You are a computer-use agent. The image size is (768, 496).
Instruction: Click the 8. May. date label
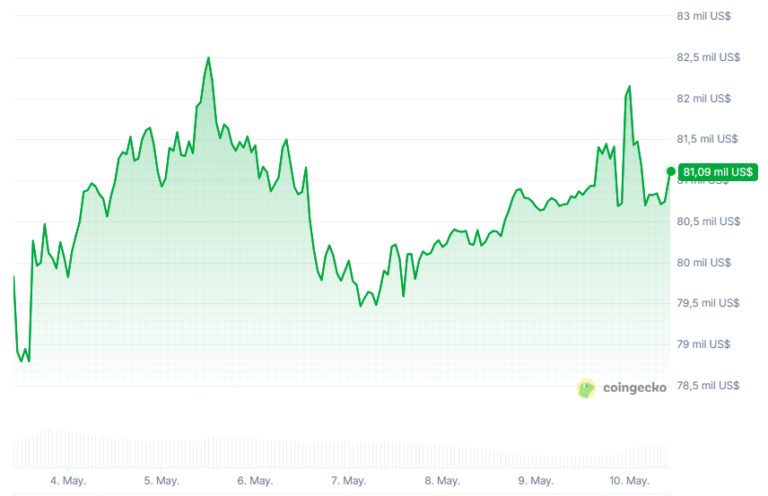[x=442, y=481]
